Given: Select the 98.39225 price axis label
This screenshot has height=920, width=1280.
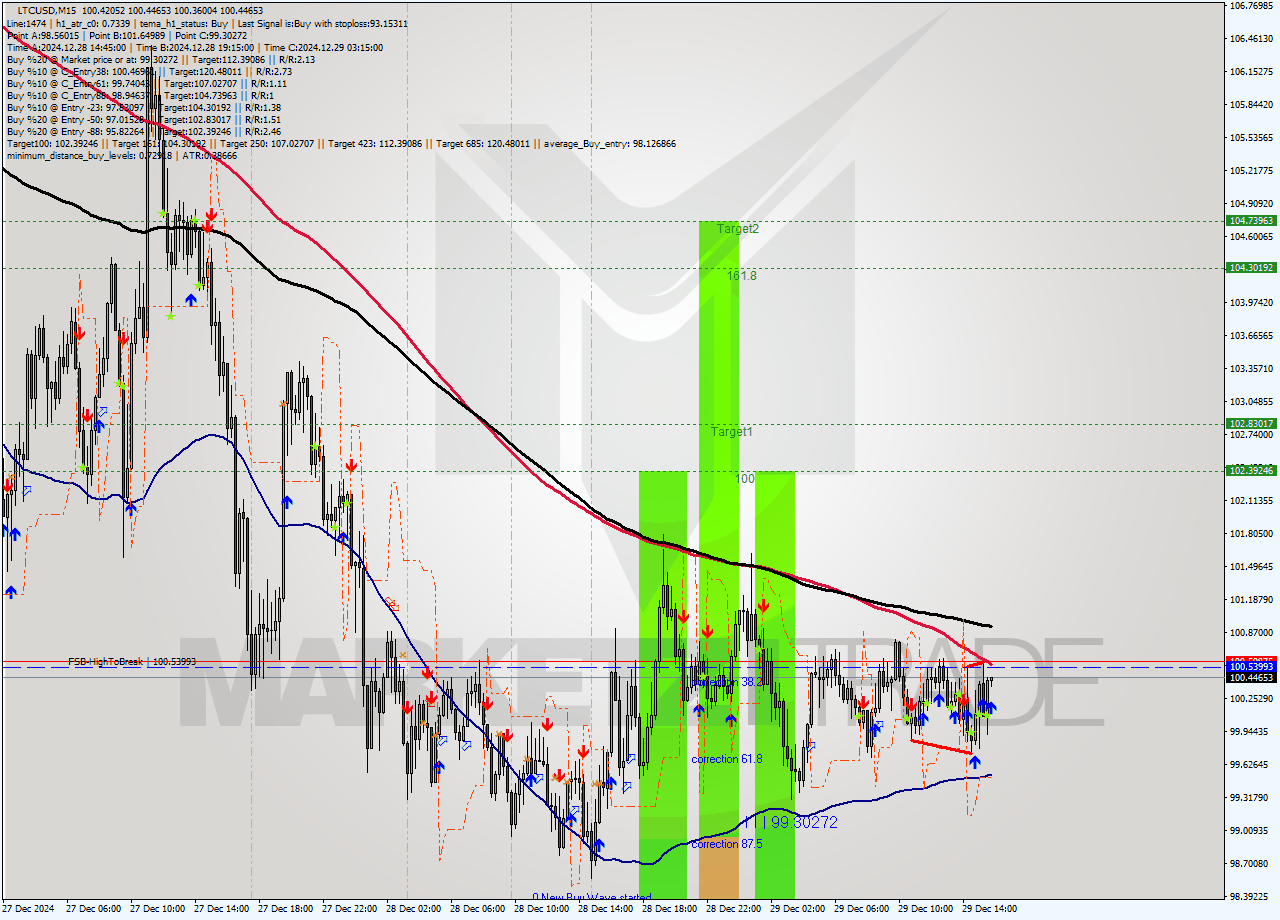Looking at the screenshot, I should (x=1252, y=896).
